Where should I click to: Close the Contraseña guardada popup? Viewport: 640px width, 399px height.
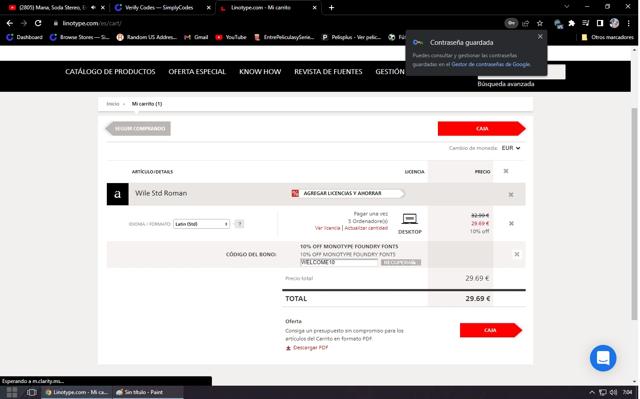pos(540,37)
